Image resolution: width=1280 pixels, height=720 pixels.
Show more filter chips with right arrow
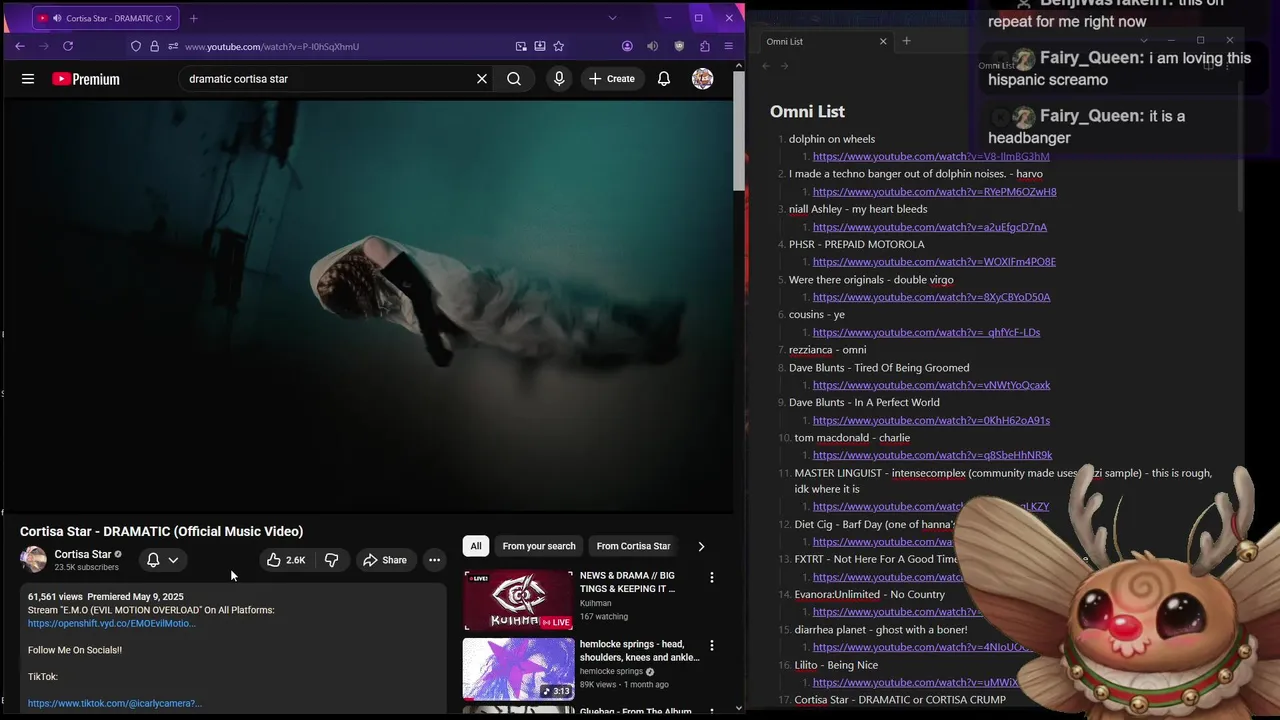pos(701,546)
